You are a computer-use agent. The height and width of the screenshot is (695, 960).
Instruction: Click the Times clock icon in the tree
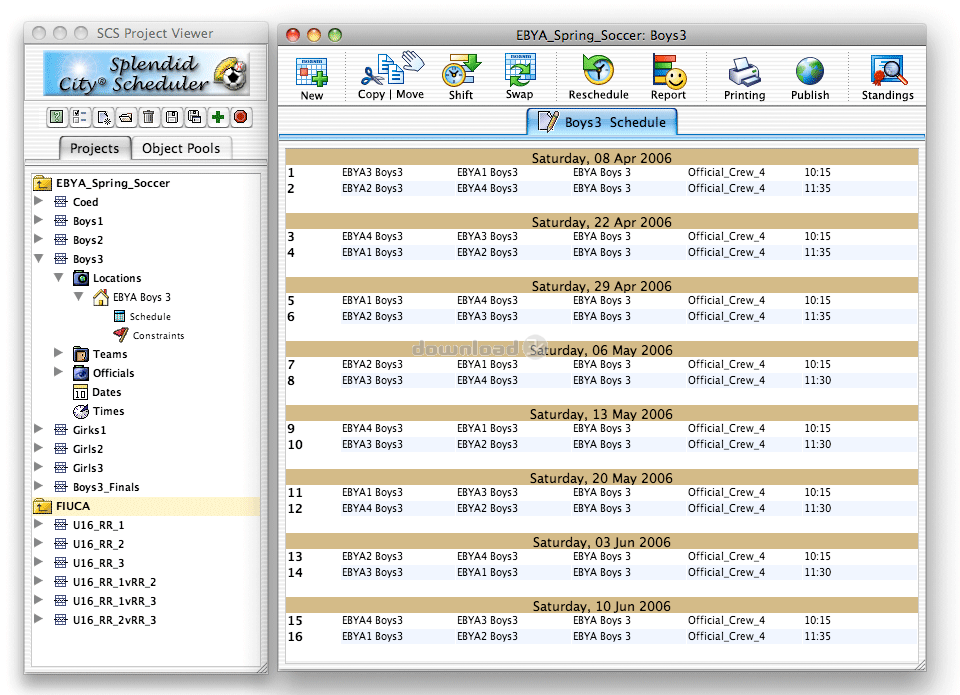(x=81, y=411)
